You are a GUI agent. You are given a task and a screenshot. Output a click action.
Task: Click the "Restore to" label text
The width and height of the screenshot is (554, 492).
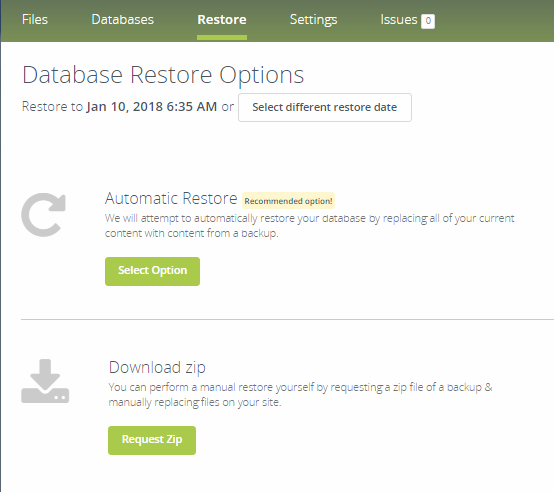[x=52, y=106]
